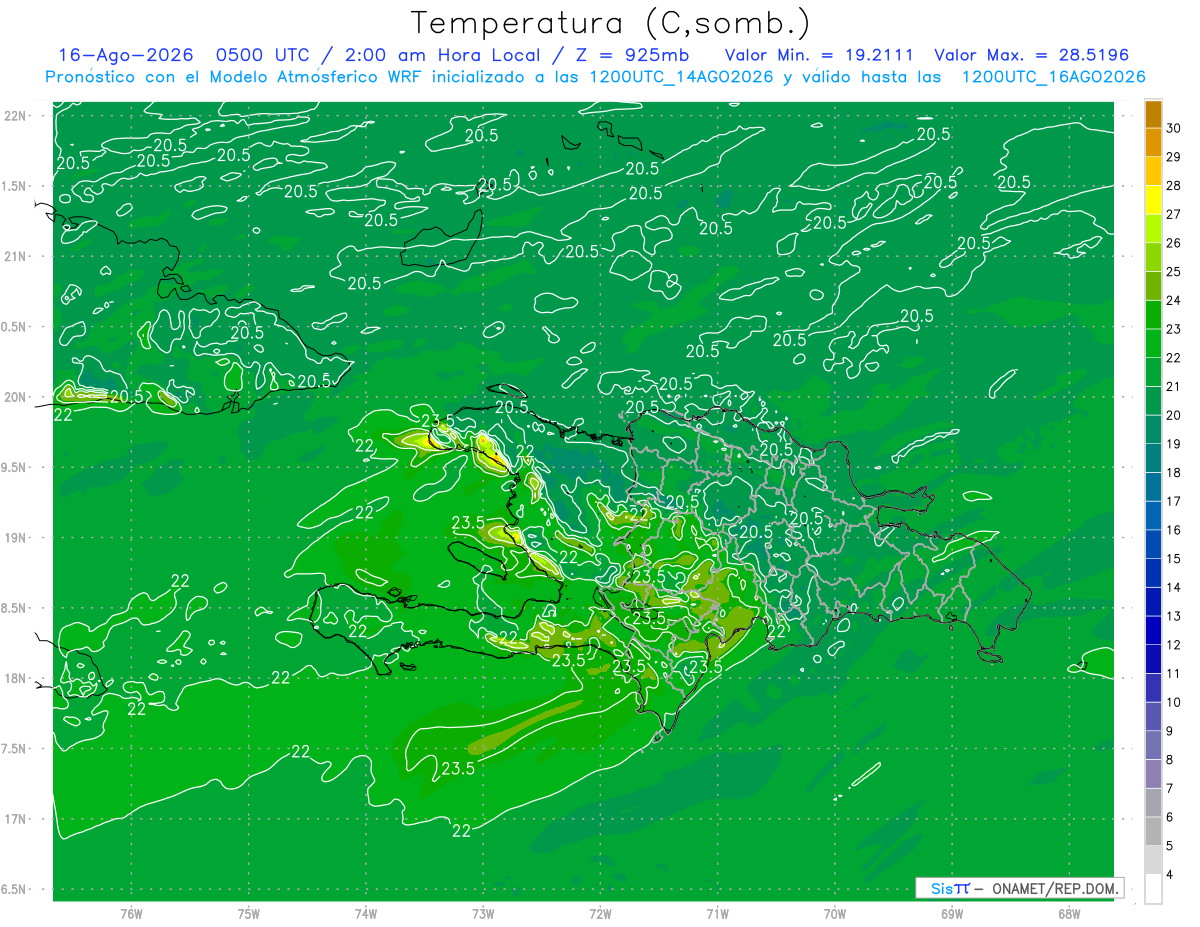Click the '20' value on the color scale

[1175, 414]
